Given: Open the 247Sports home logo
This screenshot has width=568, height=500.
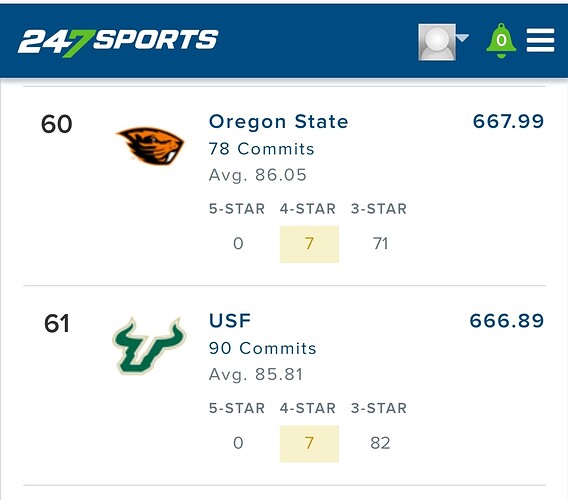Looking at the screenshot, I should [118, 42].
